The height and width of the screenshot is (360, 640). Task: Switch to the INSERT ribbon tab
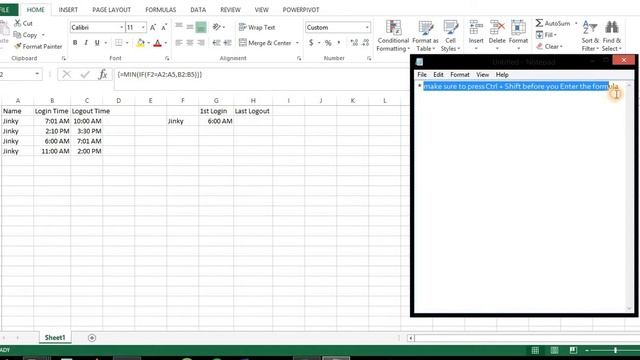[68, 9]
